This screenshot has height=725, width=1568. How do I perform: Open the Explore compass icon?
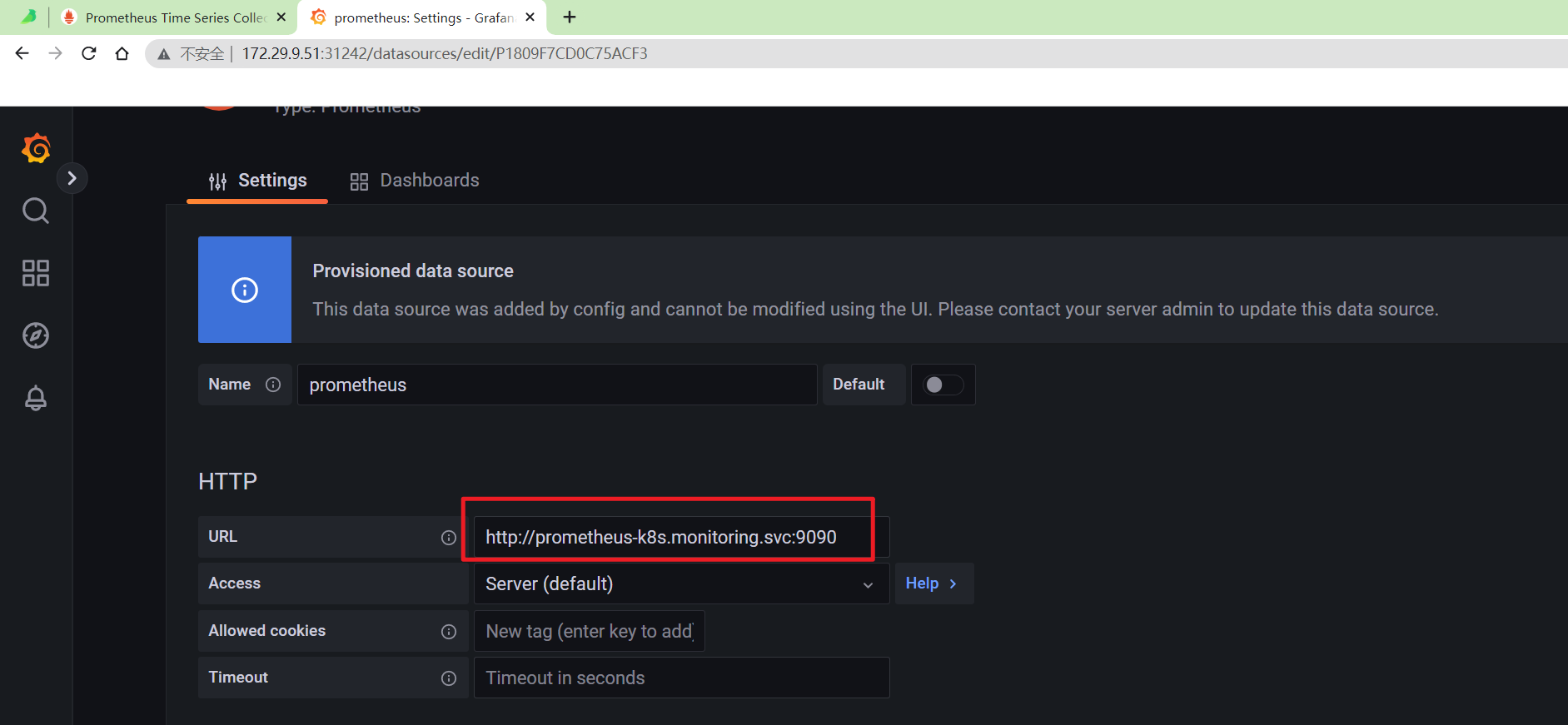(x=35, y=335)
